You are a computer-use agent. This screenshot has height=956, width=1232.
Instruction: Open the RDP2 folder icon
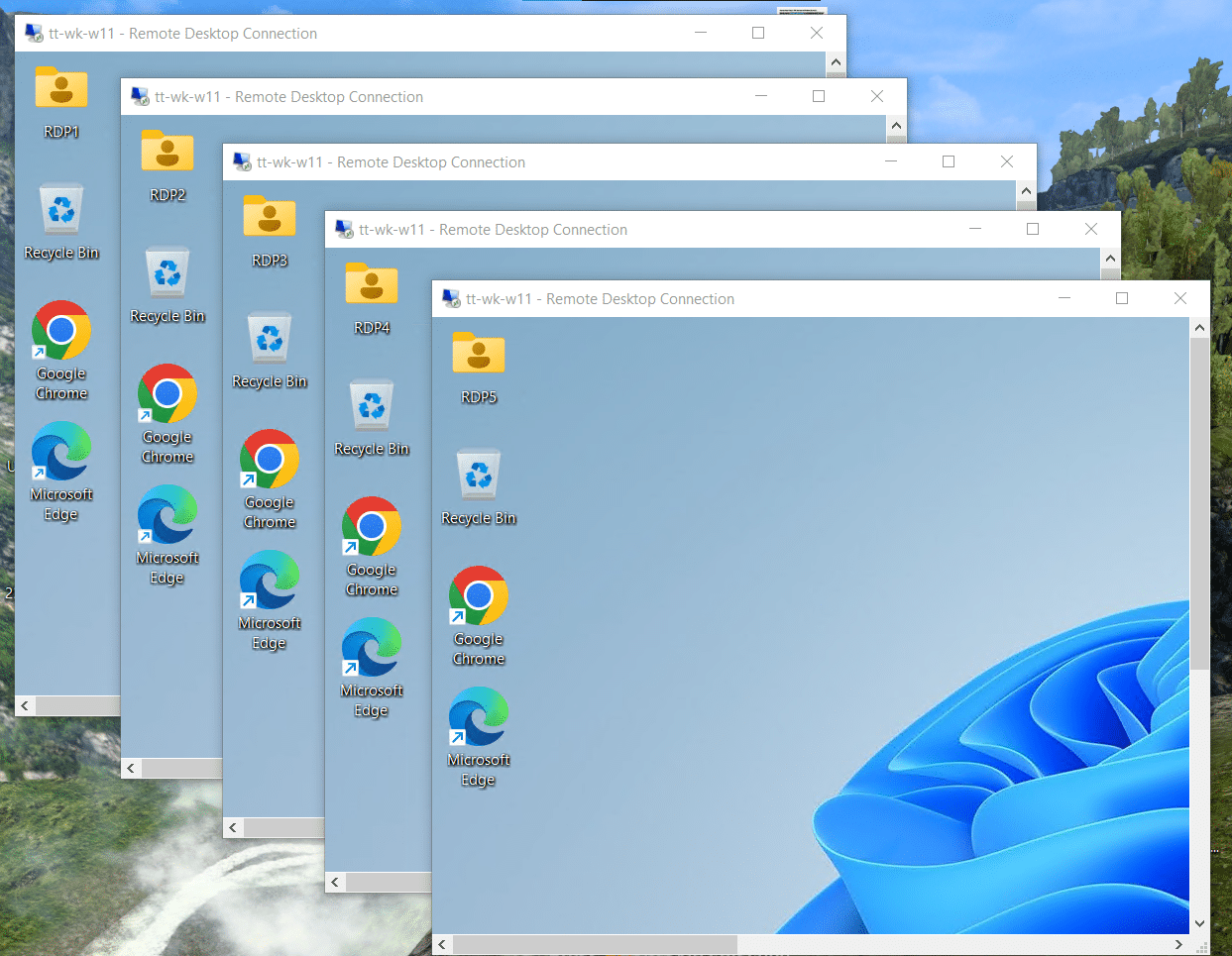click(168, 151)
